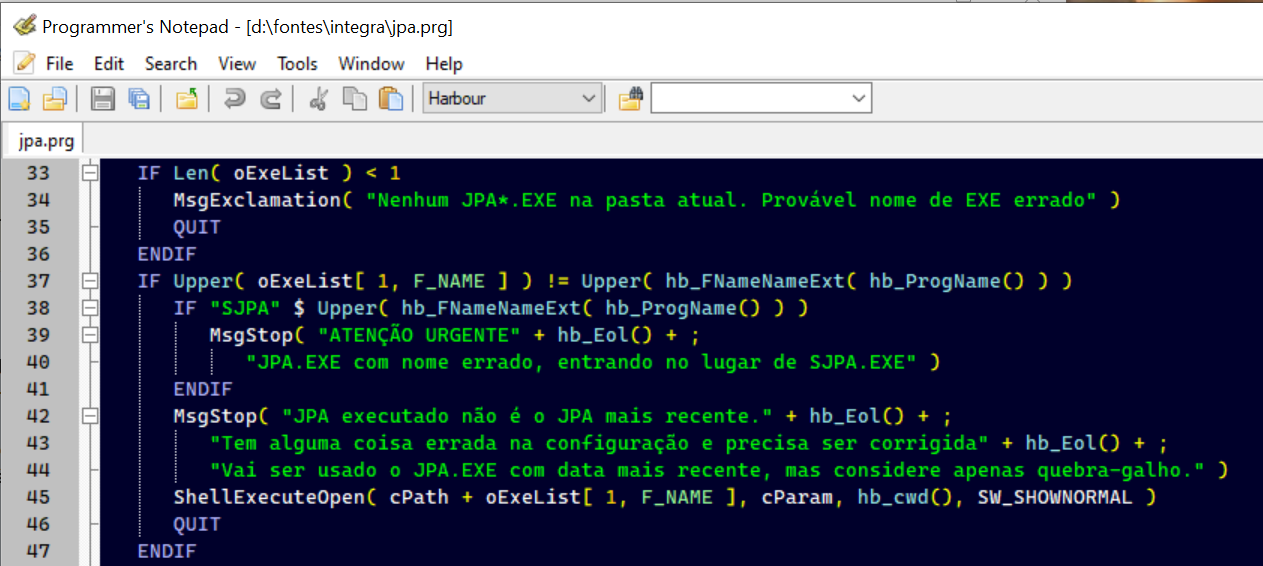Viewport: 1263px width, 566px height.
Task: Collapse the fold at line 42
Action: (90, 416)
